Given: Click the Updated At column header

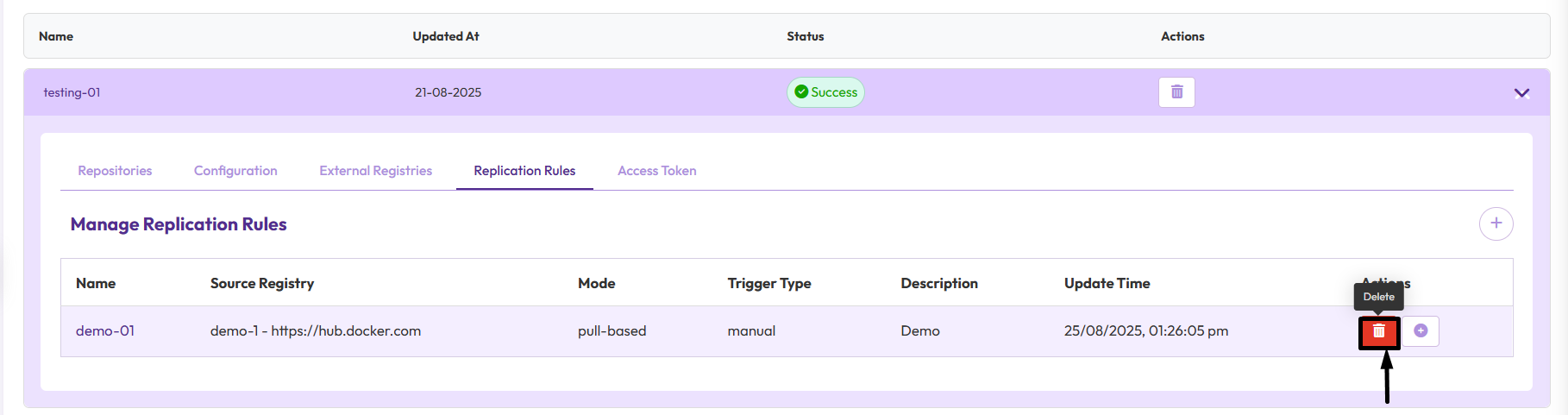Looking at the screenshot, I should pyautogui.click(x=446, y=36).
